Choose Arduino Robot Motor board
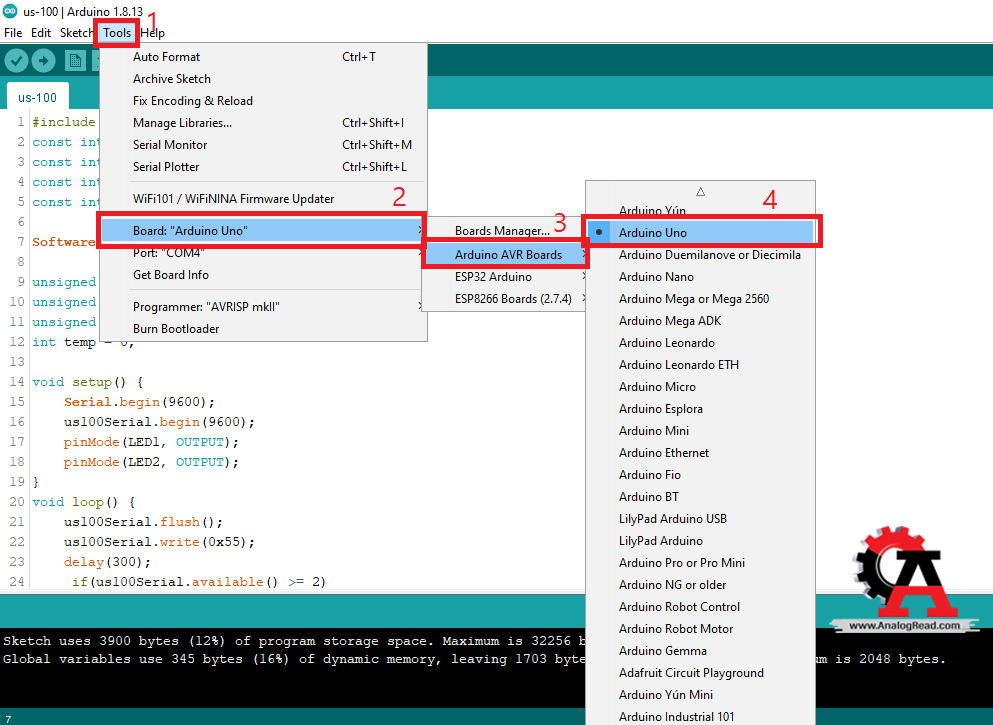993x725 pixels. click(x=700, y=629)
